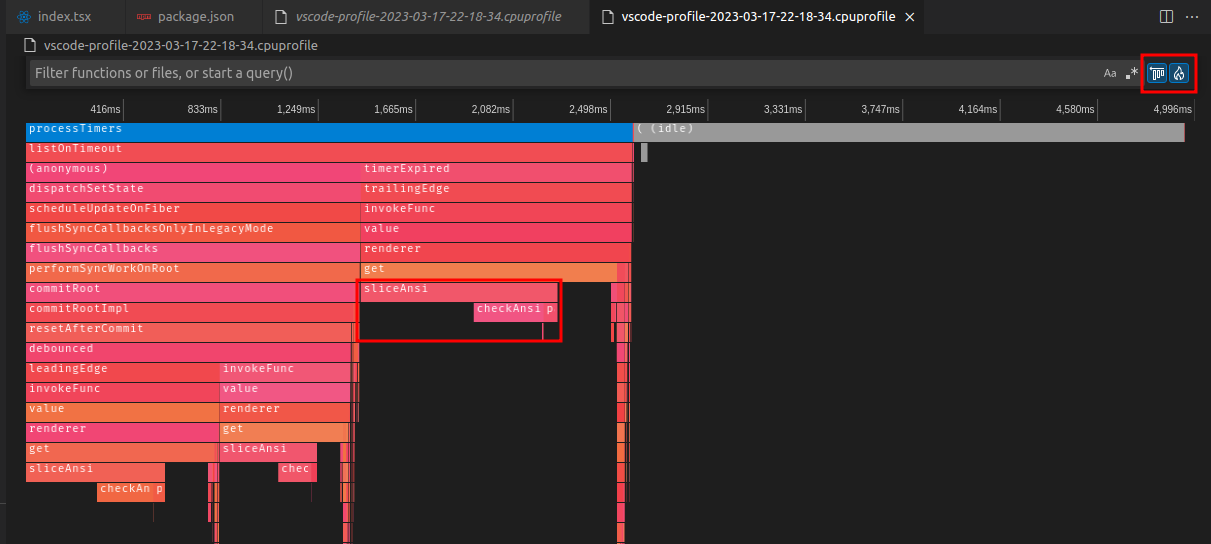
Task: Click get frame beside performSyncWorkOnRoot
Action: pos(489,272)
